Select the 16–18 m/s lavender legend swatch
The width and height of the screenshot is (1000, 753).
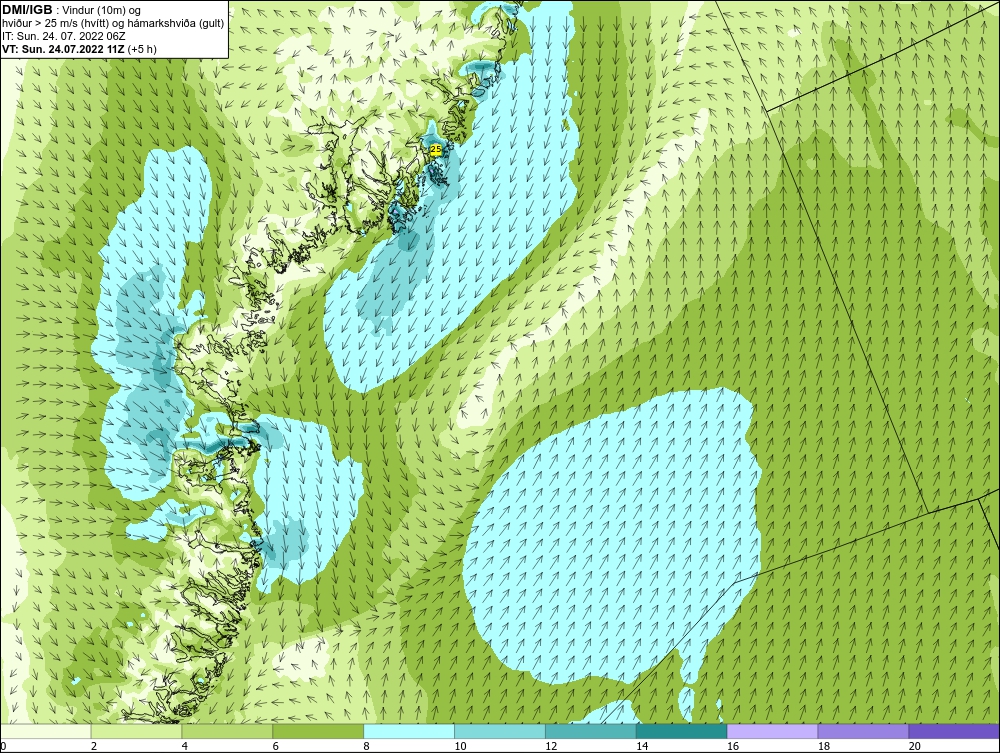(772, 731)
